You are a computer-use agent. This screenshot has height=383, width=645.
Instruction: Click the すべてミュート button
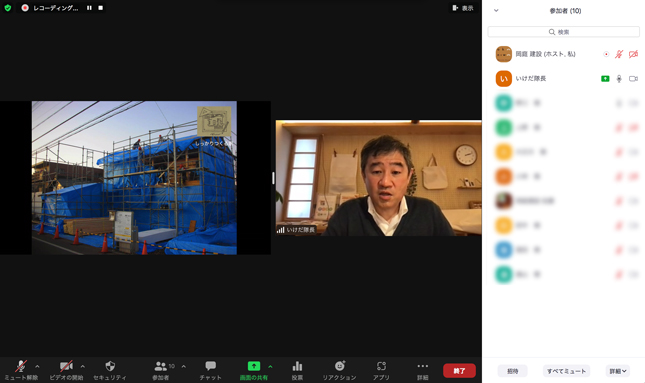pos(566,371)
